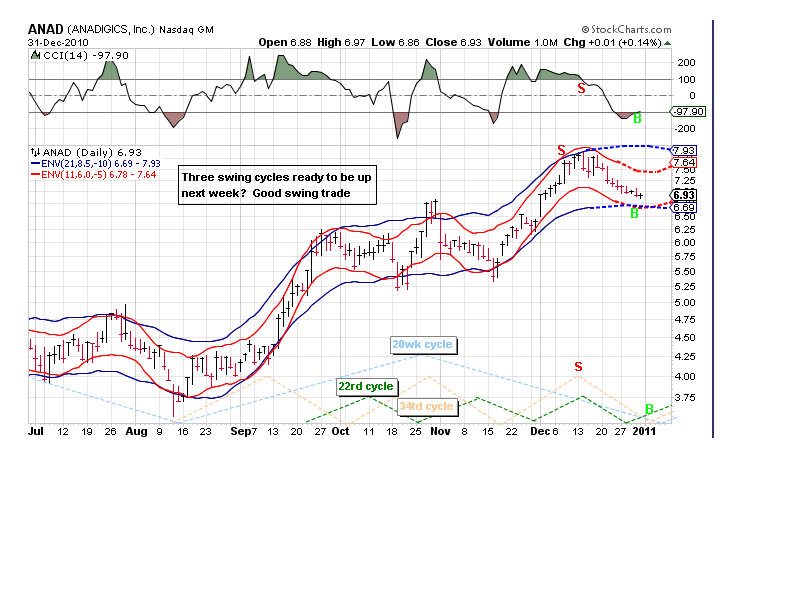The height and width of the screenshot is (600, 800).
Task: Click the 7.25 price axis label
Action: coord(685,181)
